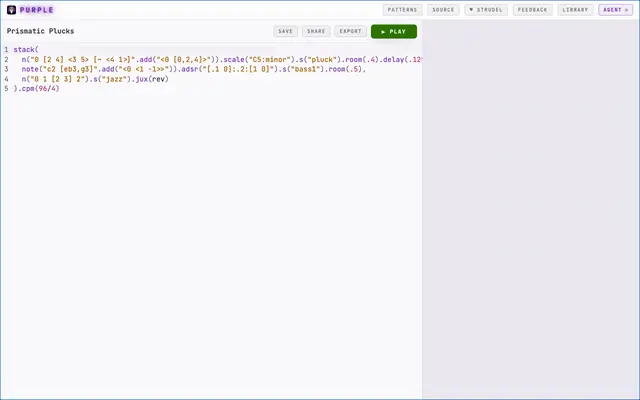Share the current pattern
Viewport: 640px width, 400px height.
point(316,31)
